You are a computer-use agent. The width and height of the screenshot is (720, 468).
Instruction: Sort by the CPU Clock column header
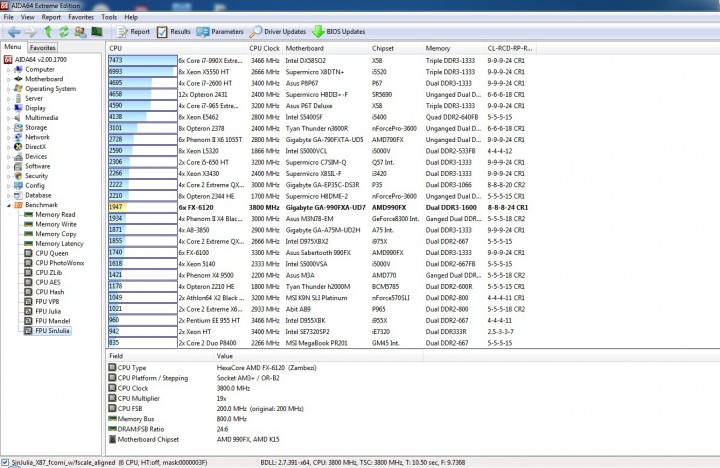coord(264,48)
